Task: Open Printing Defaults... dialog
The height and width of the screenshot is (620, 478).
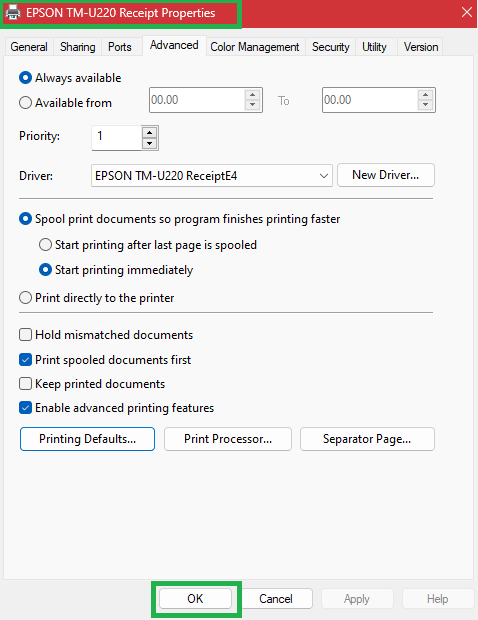Action: (87, 439)
